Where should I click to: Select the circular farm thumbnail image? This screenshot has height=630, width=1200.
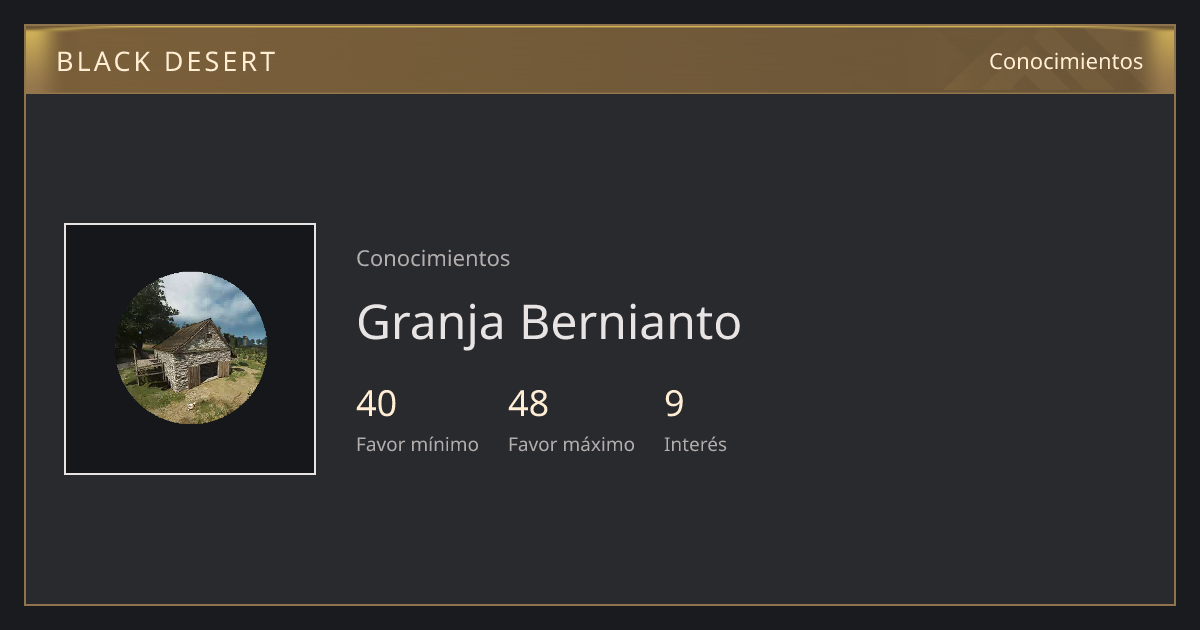coord(190,348)
